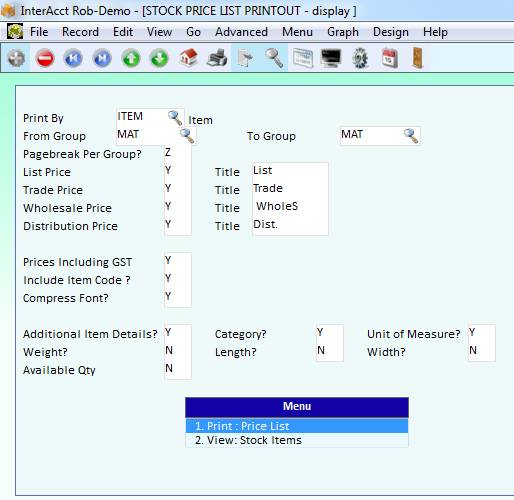Open lookup for To Group field

[411, 136]
